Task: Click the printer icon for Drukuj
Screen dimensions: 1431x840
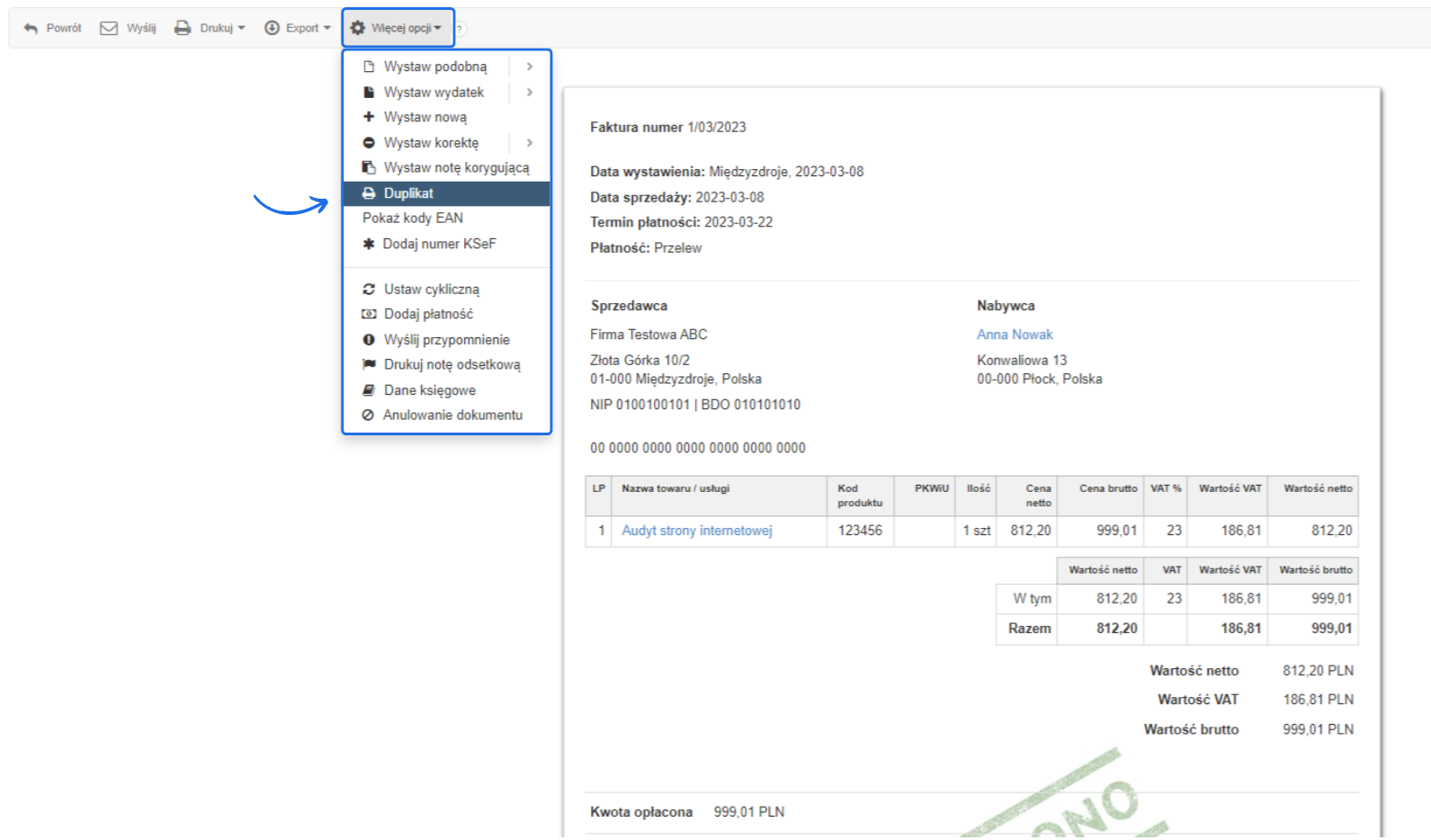Action: pos(183,28)
